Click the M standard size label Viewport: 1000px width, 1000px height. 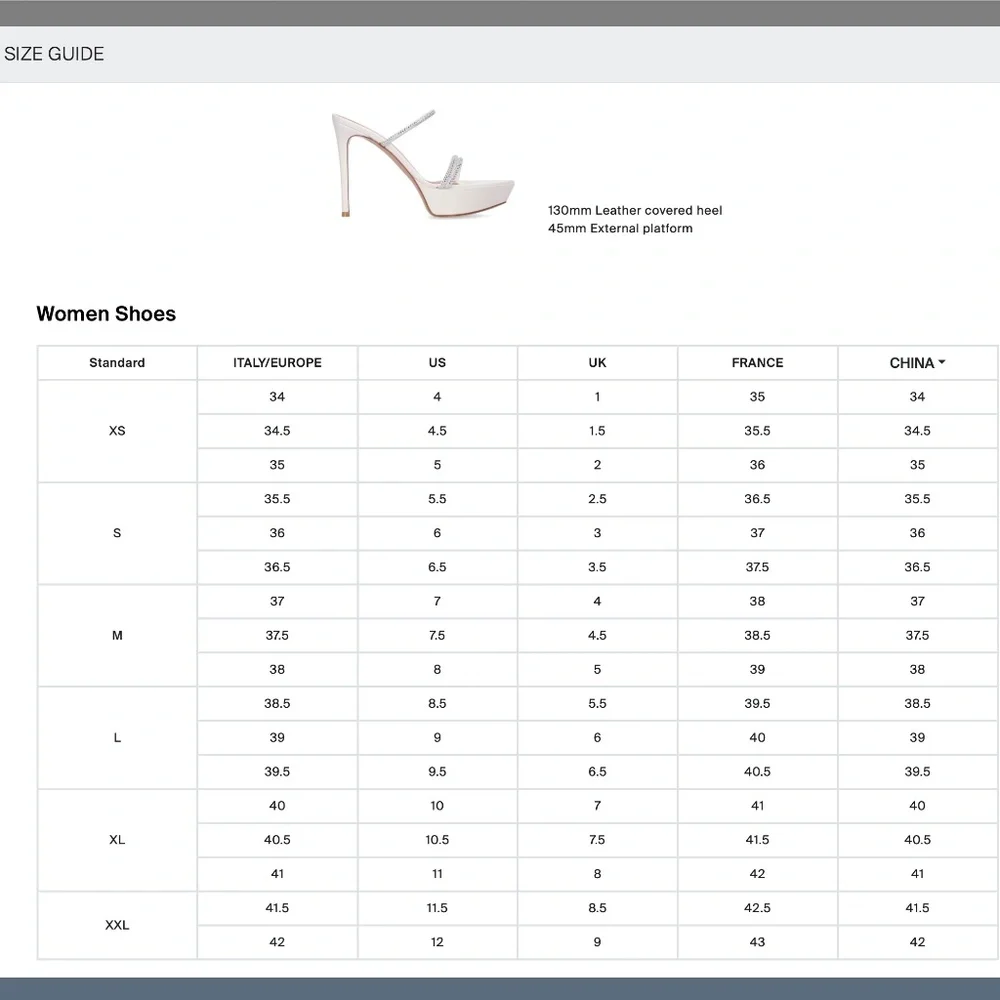(117, 636)
